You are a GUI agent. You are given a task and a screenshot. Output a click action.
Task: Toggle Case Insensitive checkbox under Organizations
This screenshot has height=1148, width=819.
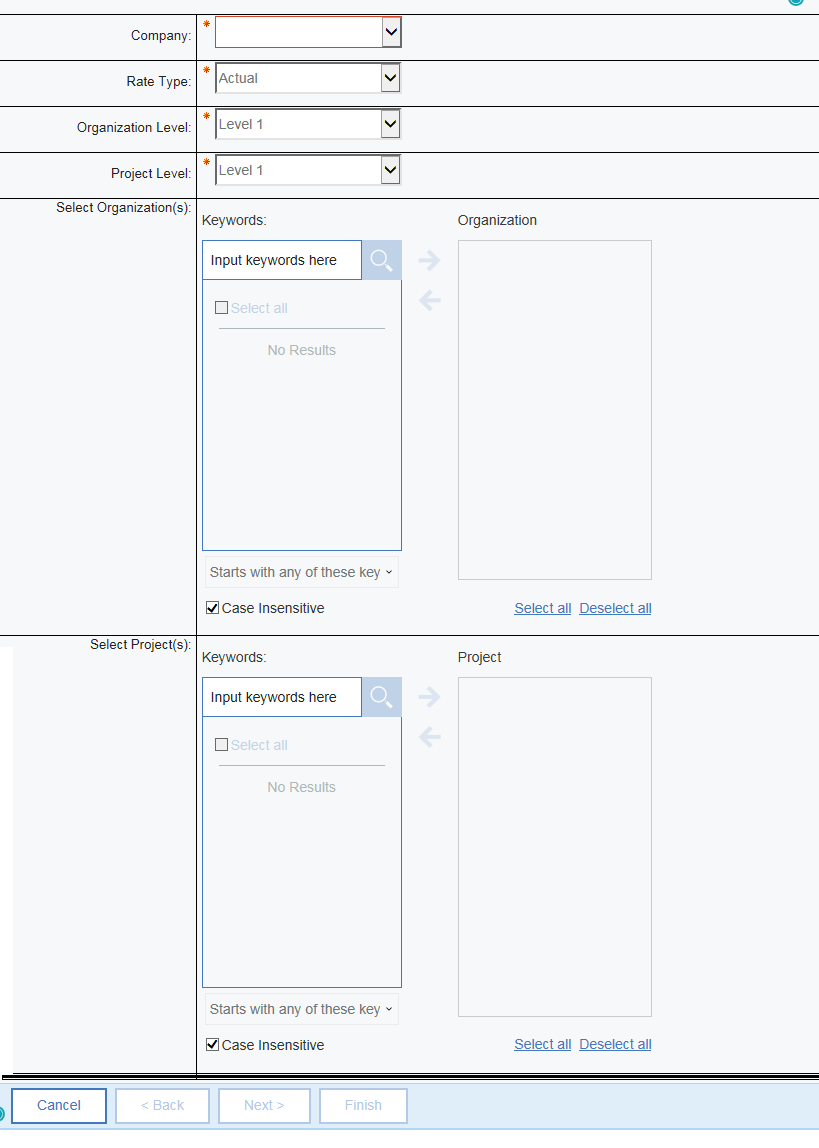coord(212,608)
